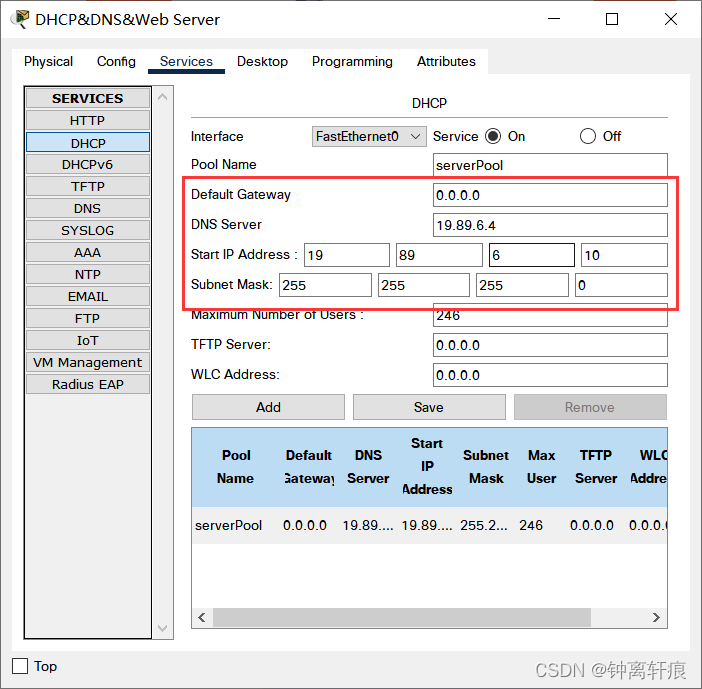Image resolution: width=702 pixels, height=689 pixels.
Task: Save the DHCP pool settings
Action: click(x=429, y=407)
